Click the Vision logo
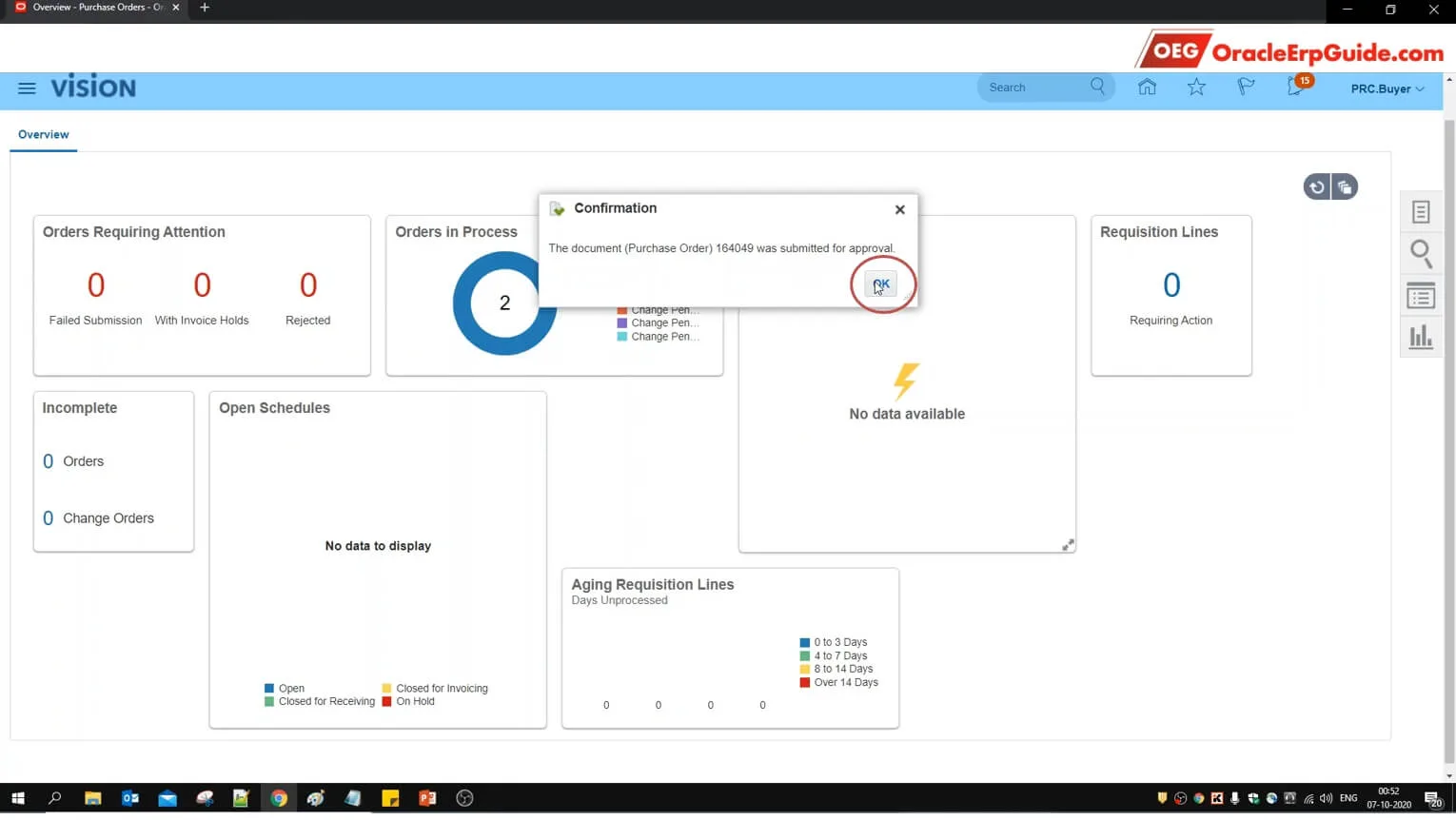The image size is (1456, 820). (x=93, y=88)
